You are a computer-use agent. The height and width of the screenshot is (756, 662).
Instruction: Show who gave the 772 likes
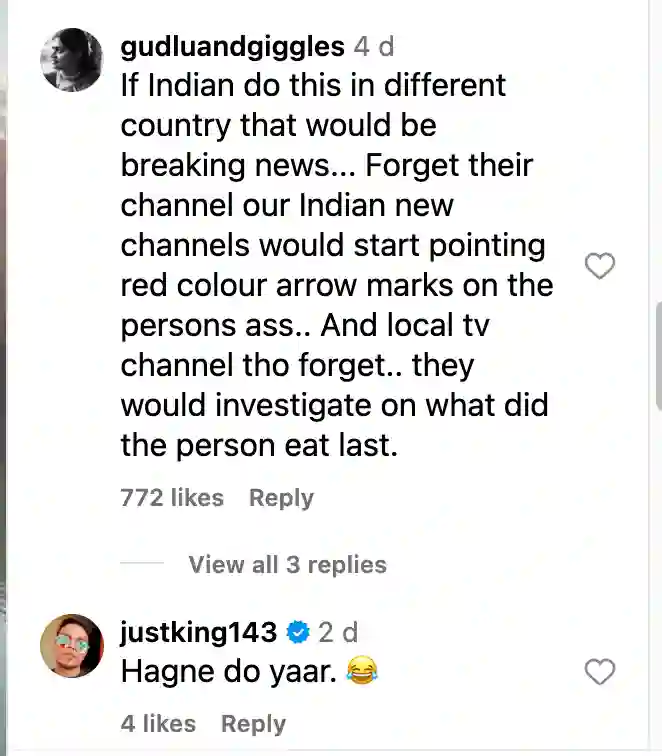172,498
